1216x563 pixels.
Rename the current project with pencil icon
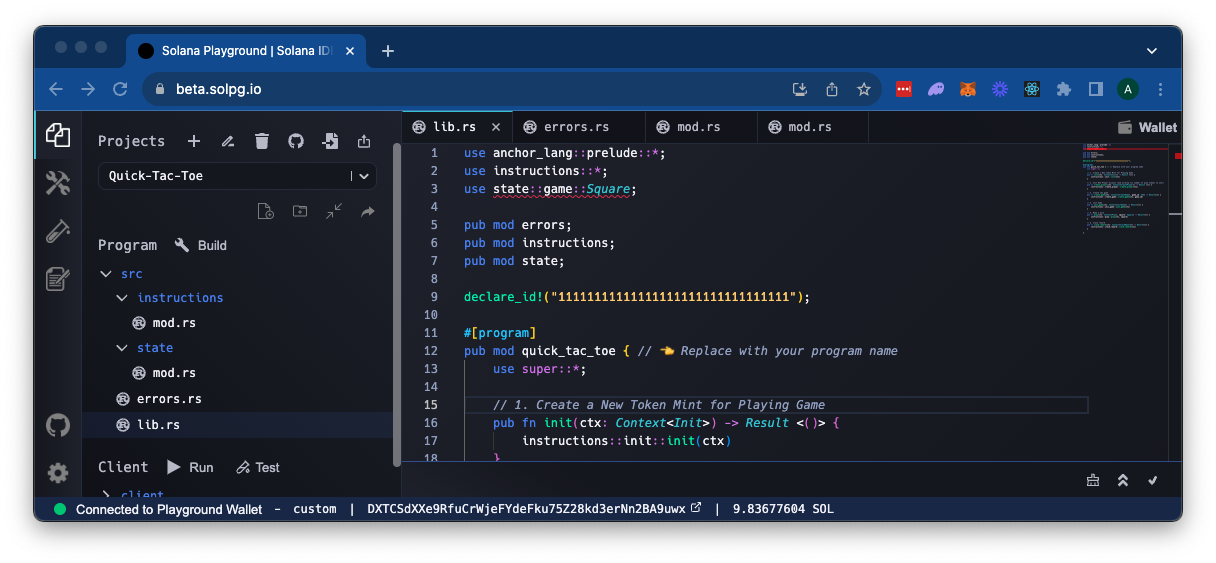pyautogui.click(x=228, y=141)
